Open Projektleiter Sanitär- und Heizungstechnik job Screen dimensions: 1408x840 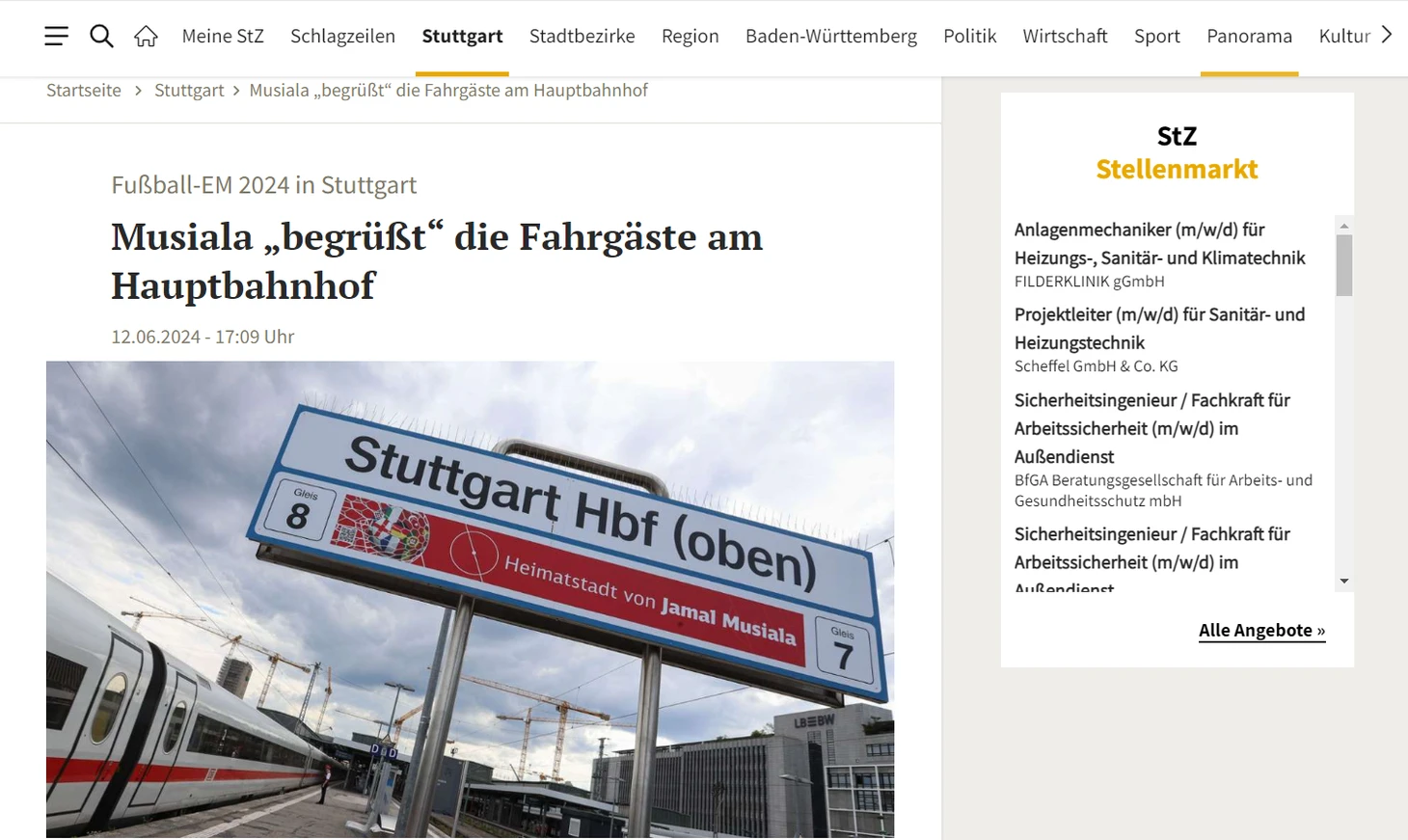(1159, 329)
